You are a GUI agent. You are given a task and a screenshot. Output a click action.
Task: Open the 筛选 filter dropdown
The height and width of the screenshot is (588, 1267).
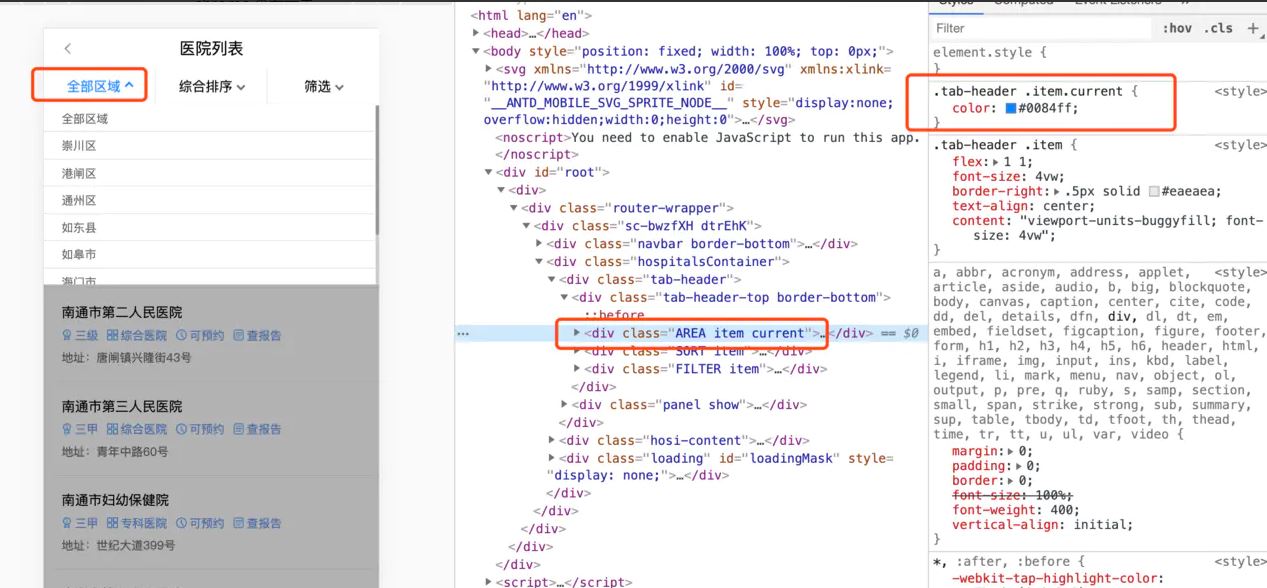pos(324,86)
